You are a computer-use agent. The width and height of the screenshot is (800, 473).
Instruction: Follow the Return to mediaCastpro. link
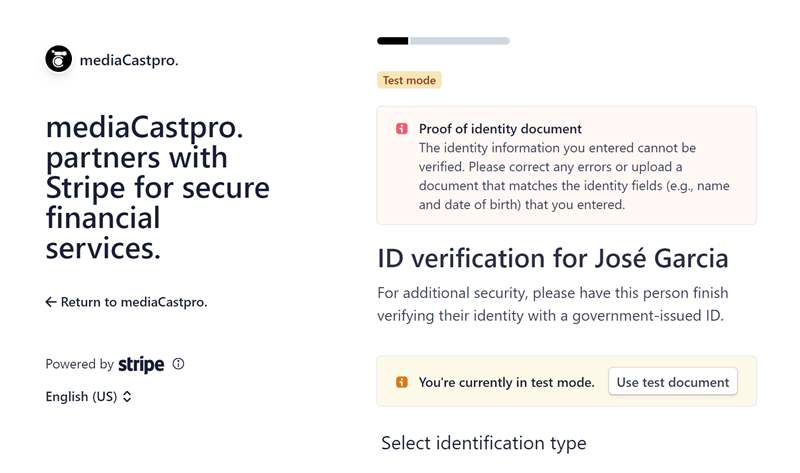pyautogui.click(x=127, y=302)
